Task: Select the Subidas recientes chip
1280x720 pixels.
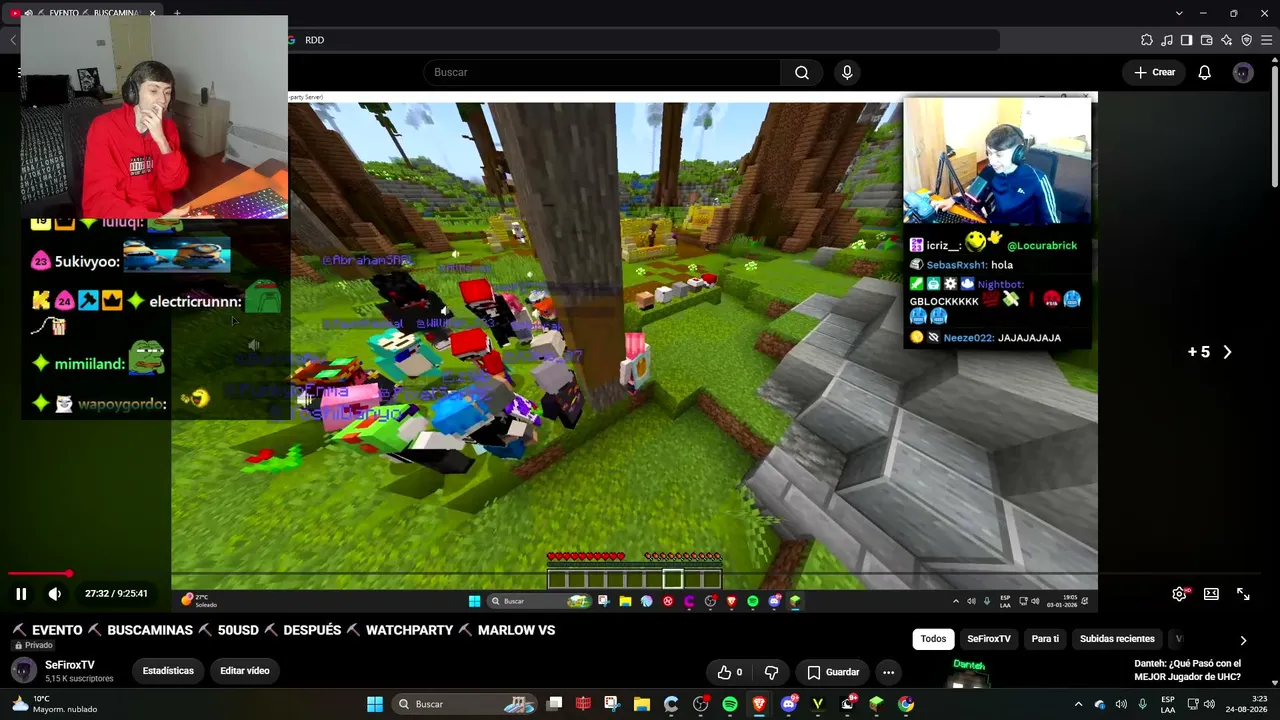Action: 1117,639
